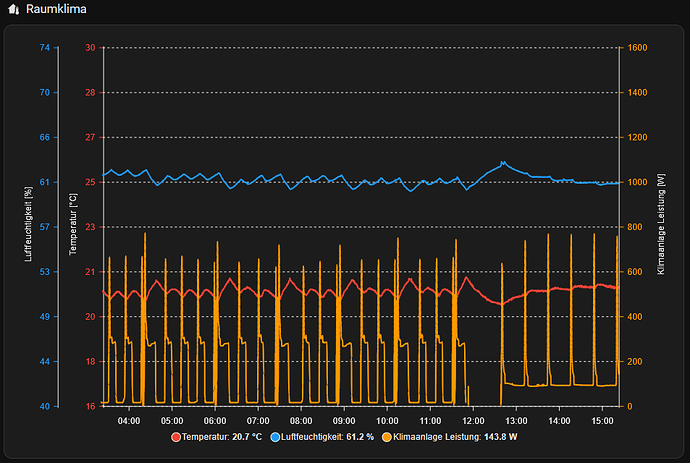This screenshot has width=690, height=463.
Task: Click the 30 temperature axis tick label
Action: coord(90,48)
